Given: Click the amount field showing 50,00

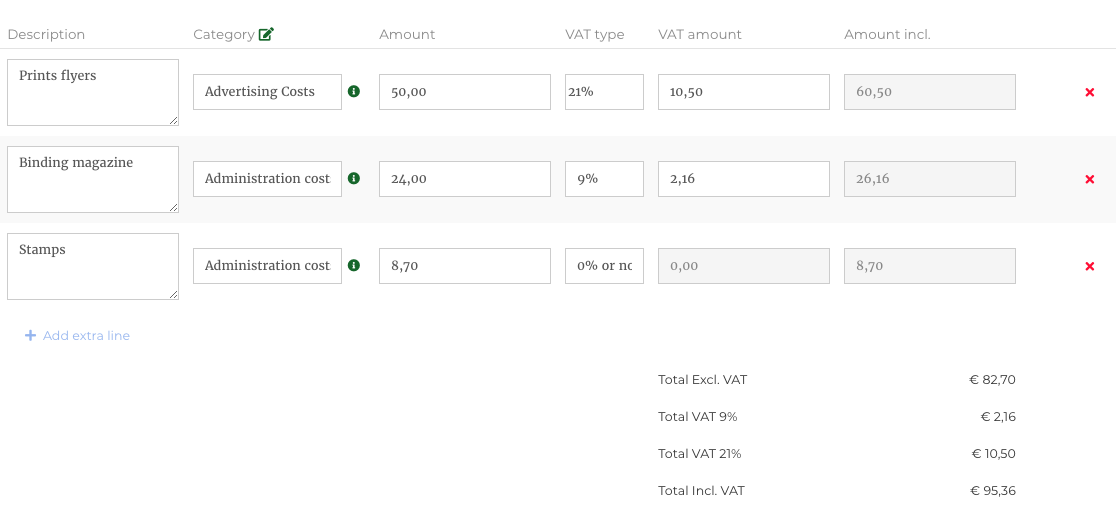Looking at the screenshot, I should click(x=464, y=91).
